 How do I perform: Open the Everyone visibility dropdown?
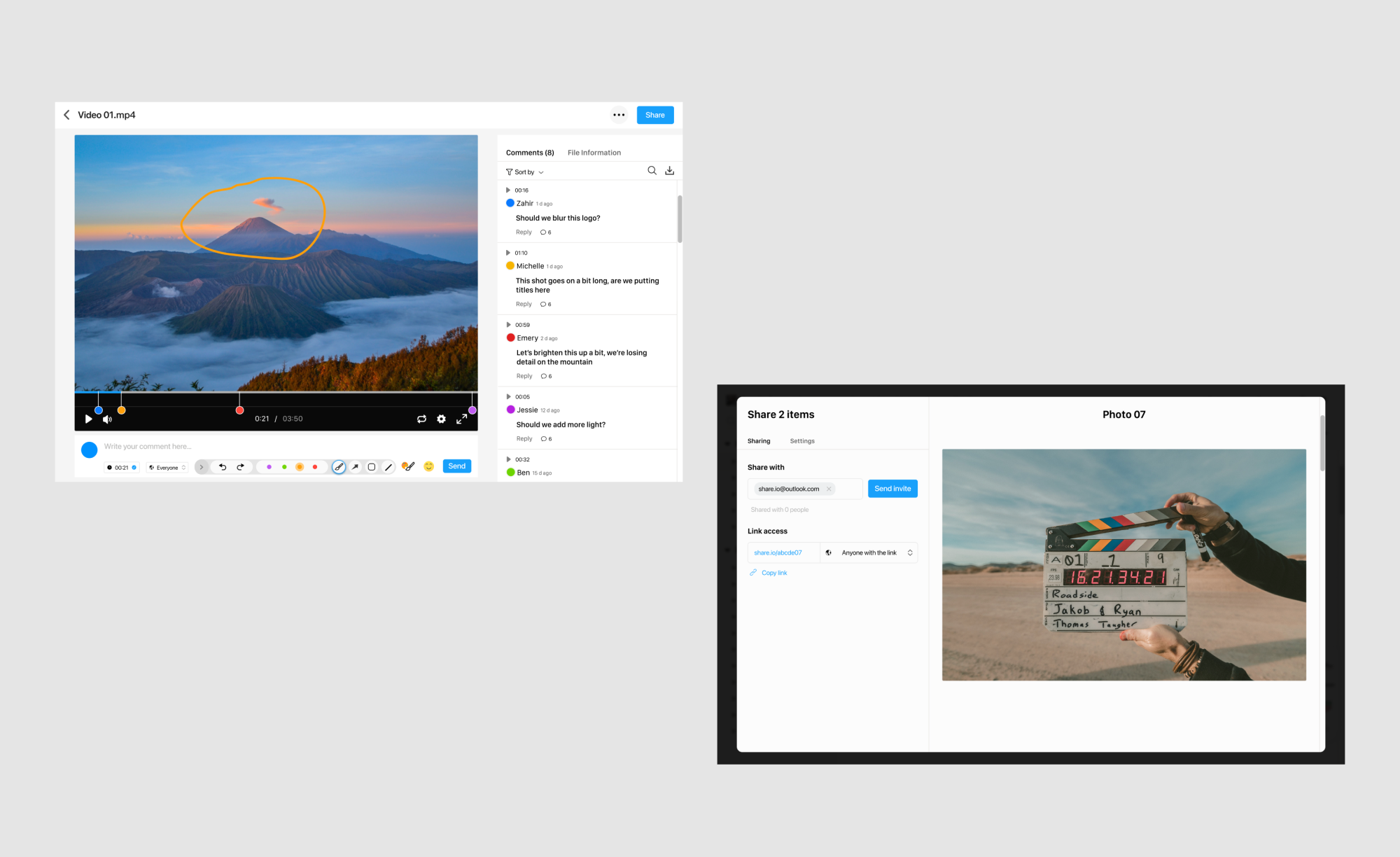(167, 468)
